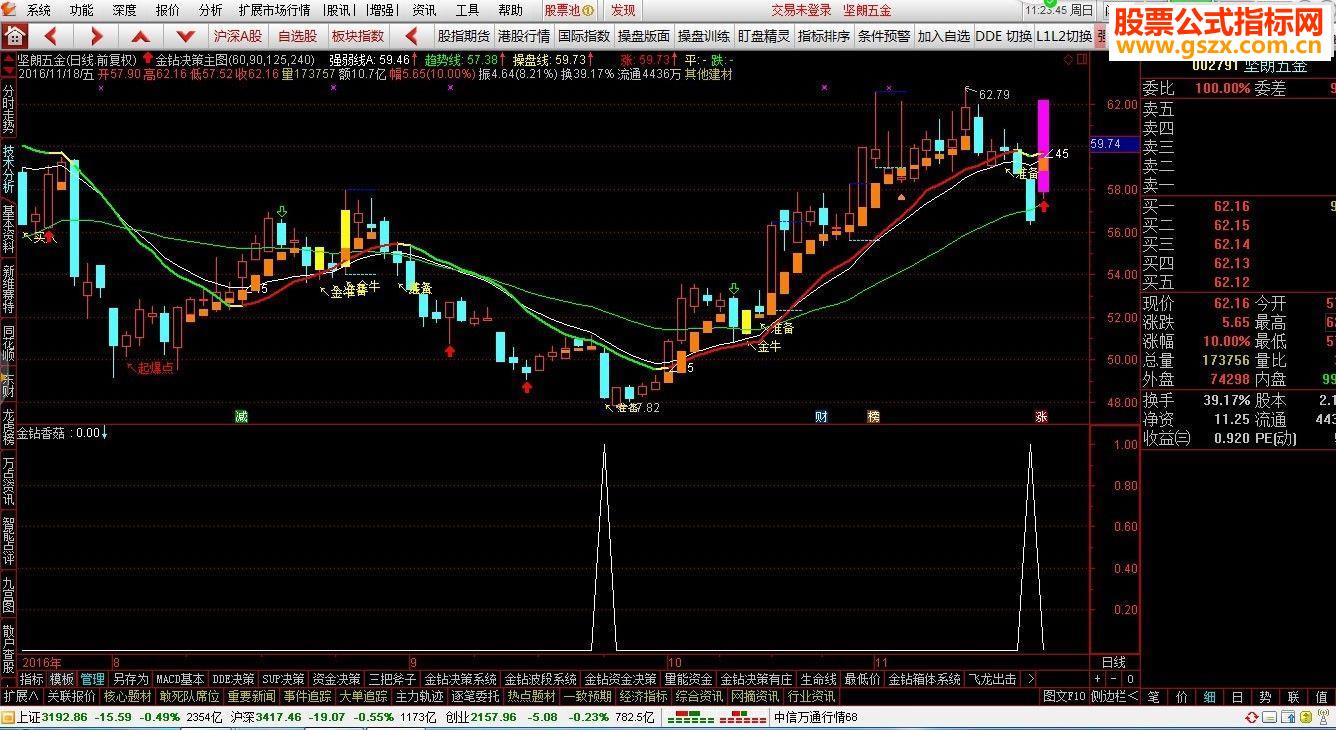Switch to 同花顺 side tab
The height and width of the screenshot is (730, 1336).
(9, 346)
